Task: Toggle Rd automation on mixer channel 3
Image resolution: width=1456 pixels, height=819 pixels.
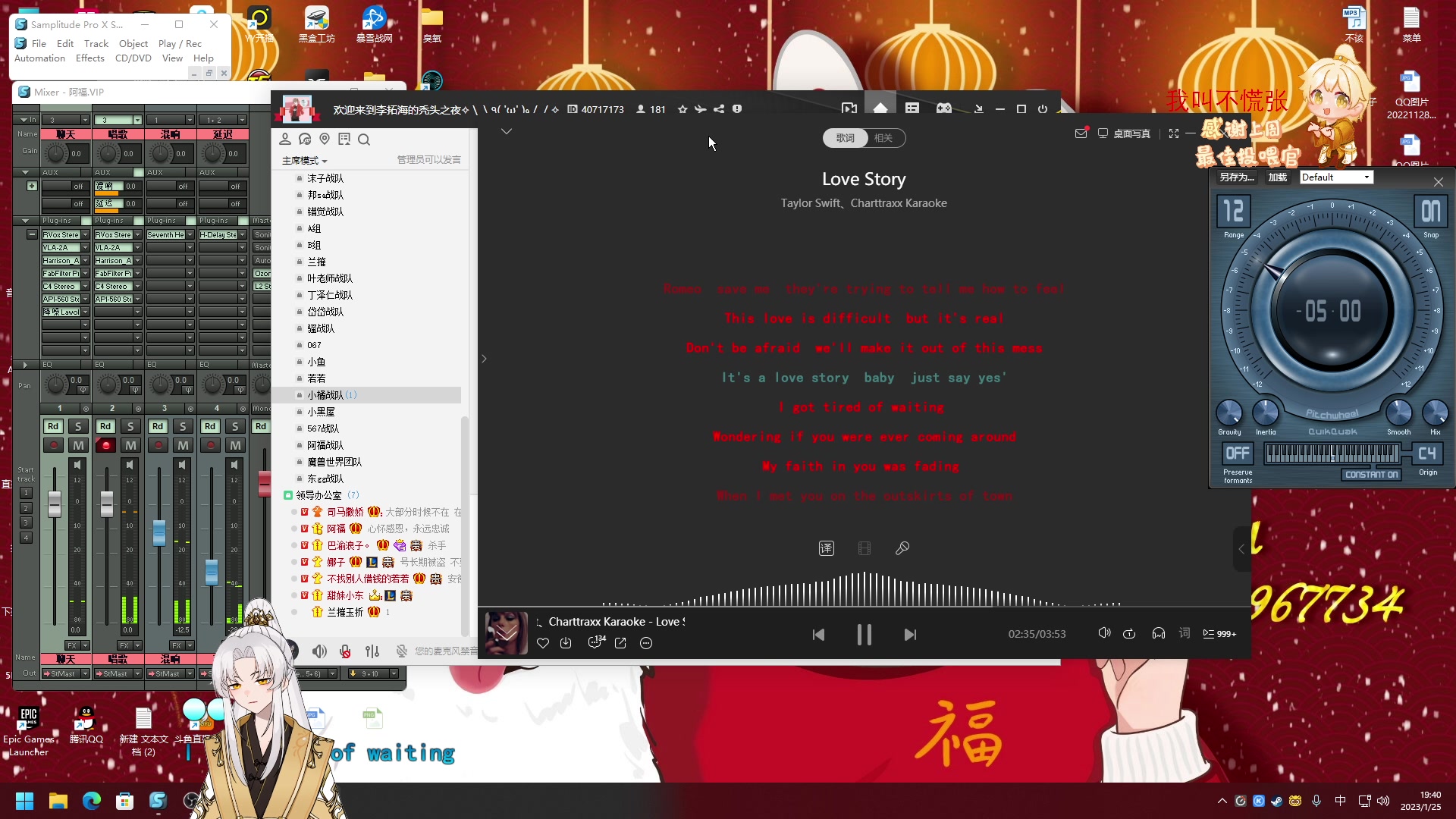Action: [158, 426]
